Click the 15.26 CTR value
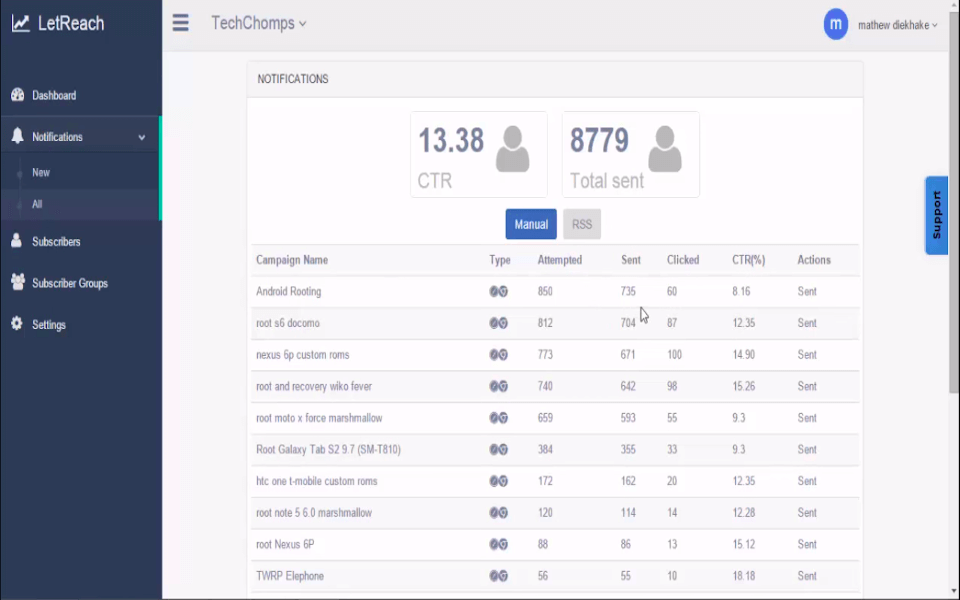The height and width of the screenshot is (600, 960). 743,386
